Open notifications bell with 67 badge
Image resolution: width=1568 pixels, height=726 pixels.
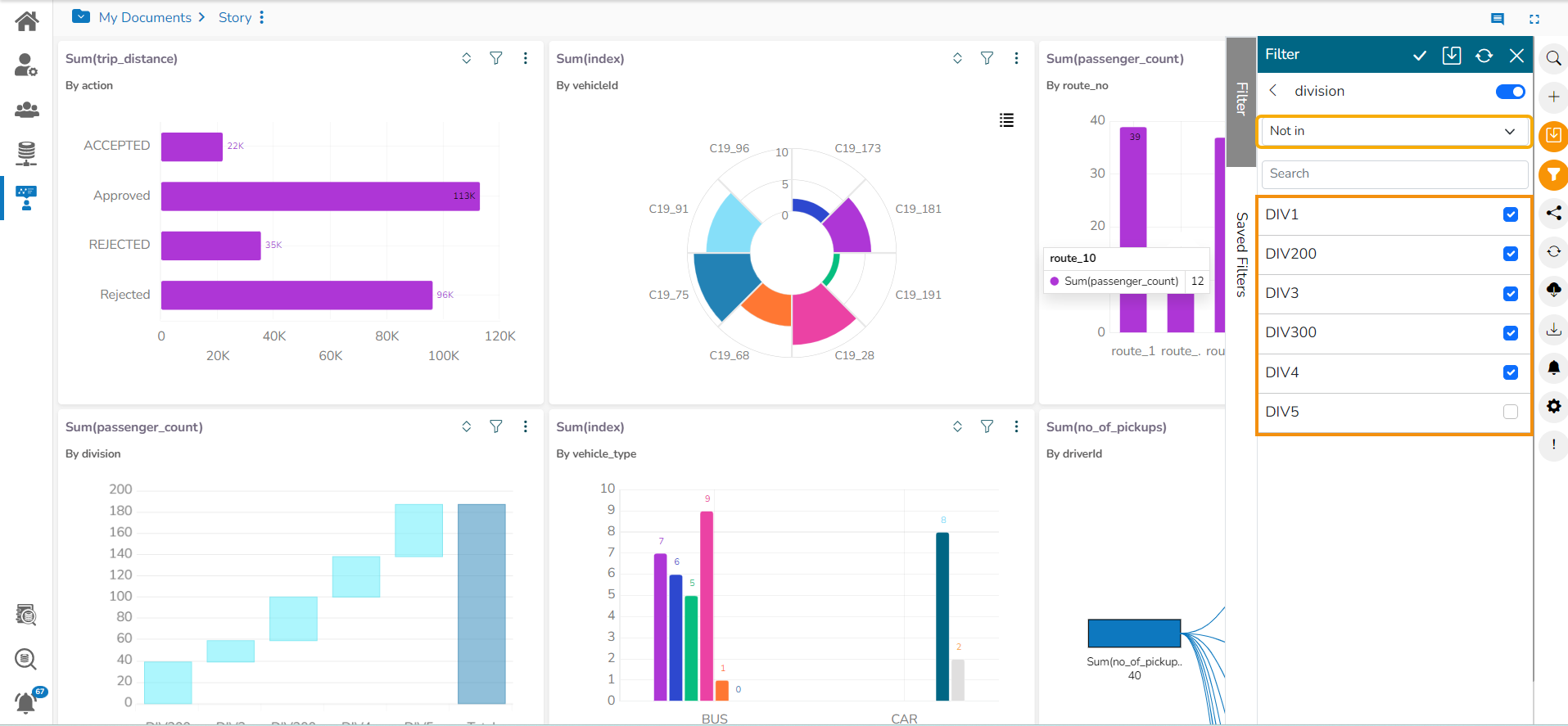[x=26, y=701]
